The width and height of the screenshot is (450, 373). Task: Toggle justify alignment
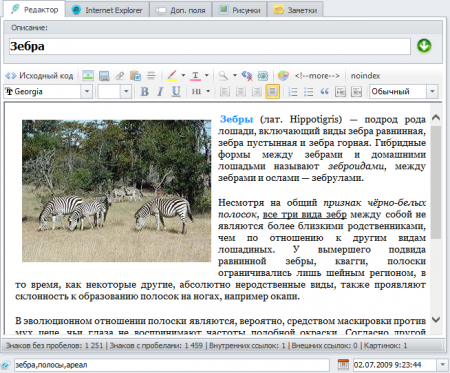(273, 91)
